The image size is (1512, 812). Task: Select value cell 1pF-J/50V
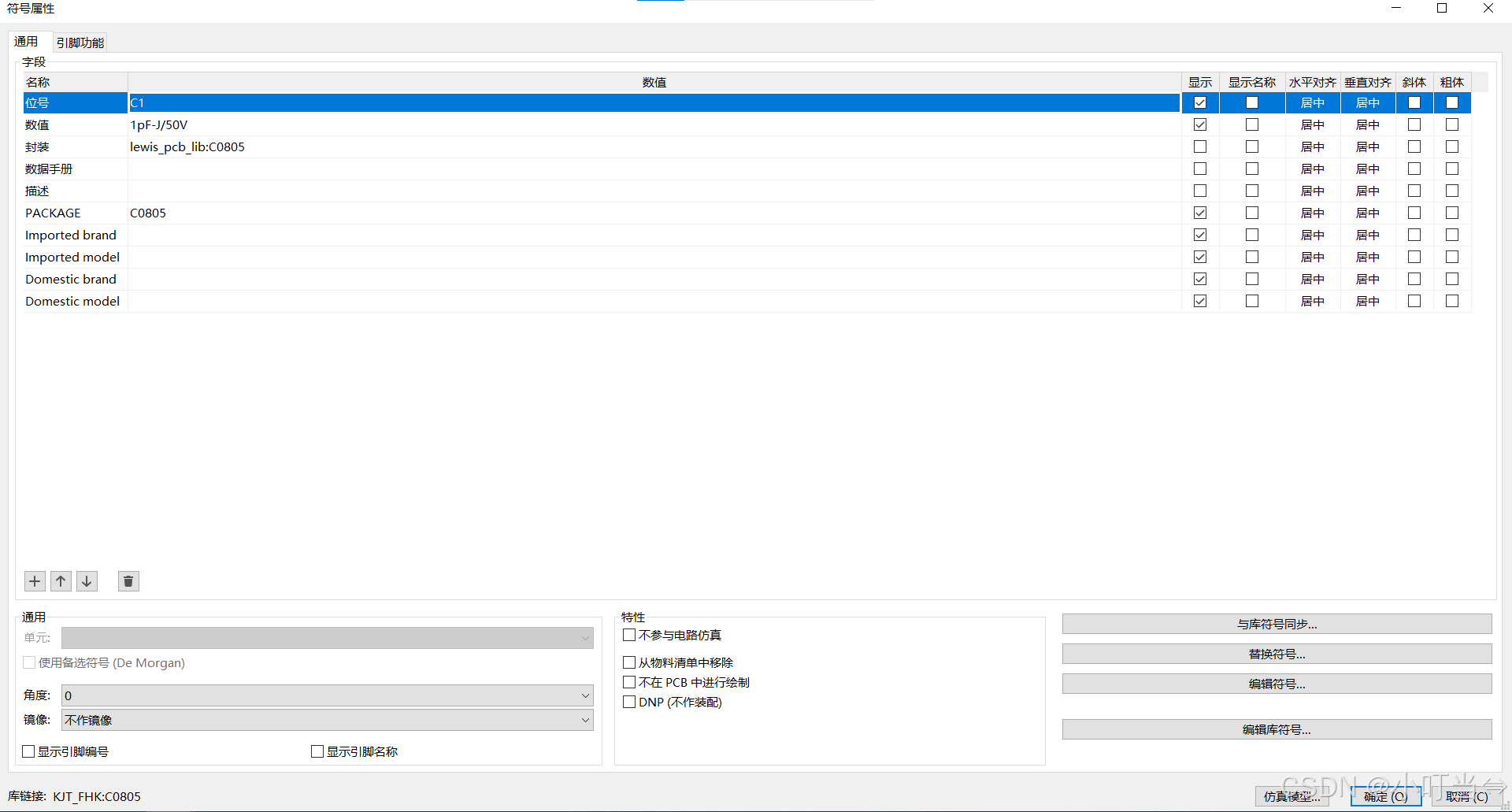coord(654,124)
